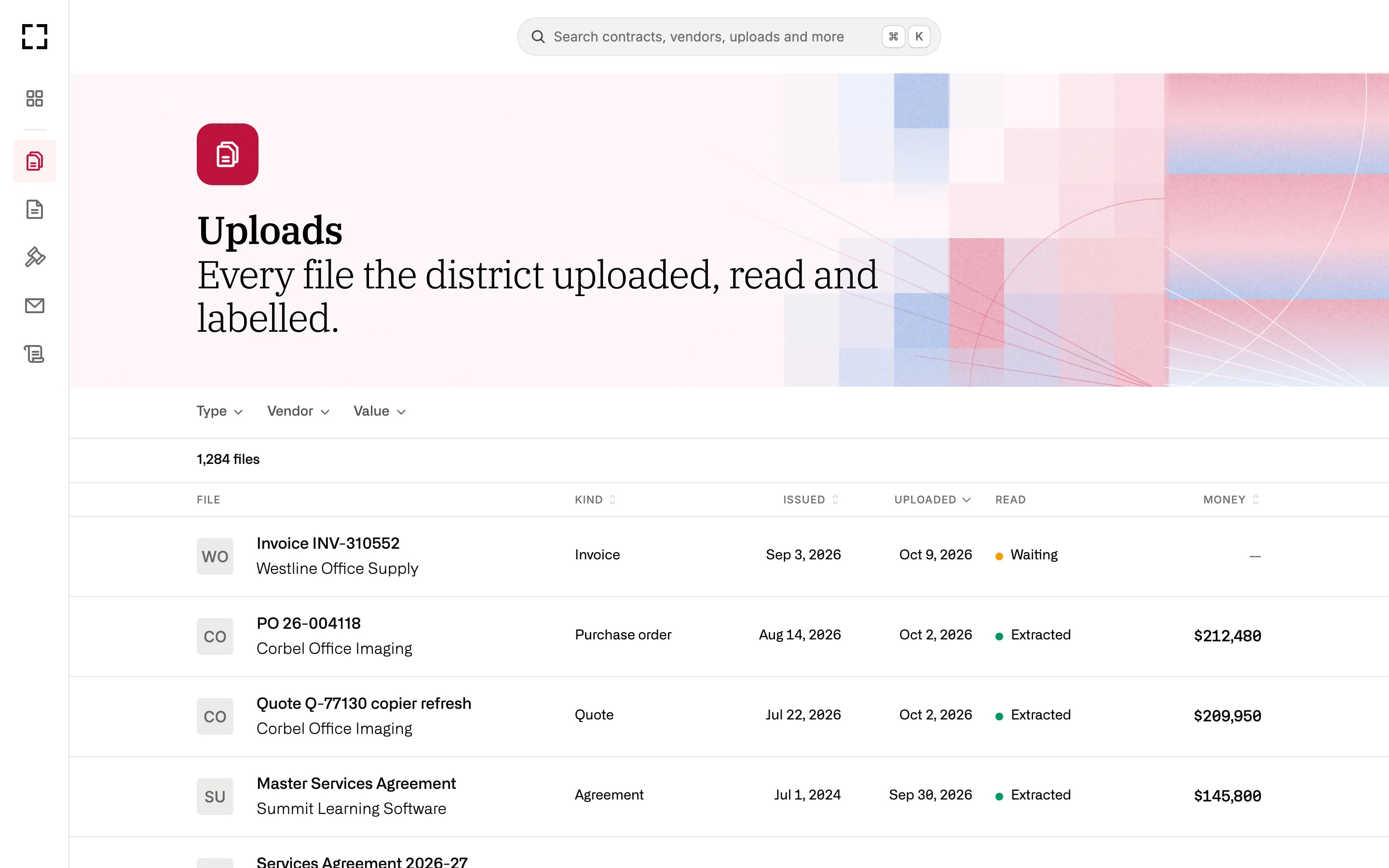
Task: Click the K key shortcut badge
Action: (x=919, y=37)
